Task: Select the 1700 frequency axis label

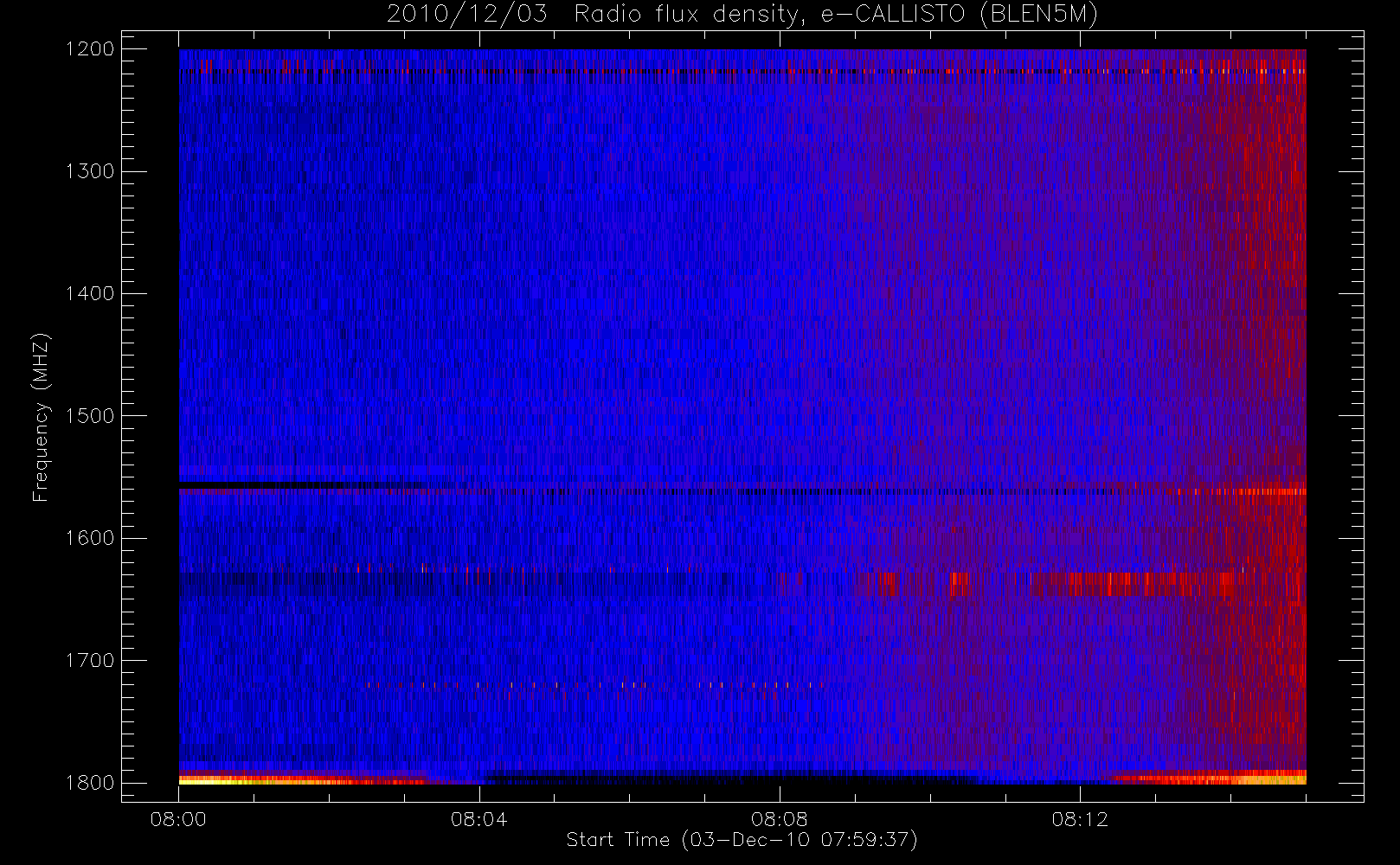Action: coord(90,660)
